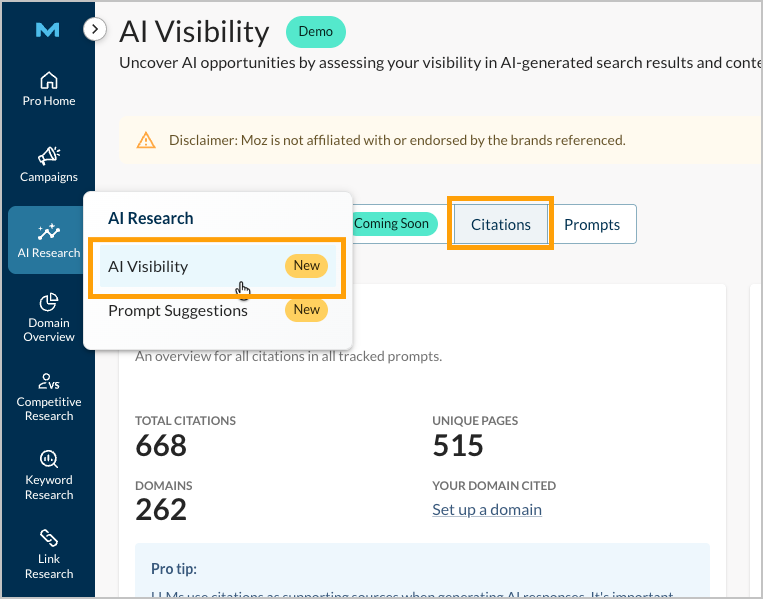The width and height of the screenshot is (763, 599).
Task: Click the Uncover AI opportunities subtitle
Action: coord(440,63)
